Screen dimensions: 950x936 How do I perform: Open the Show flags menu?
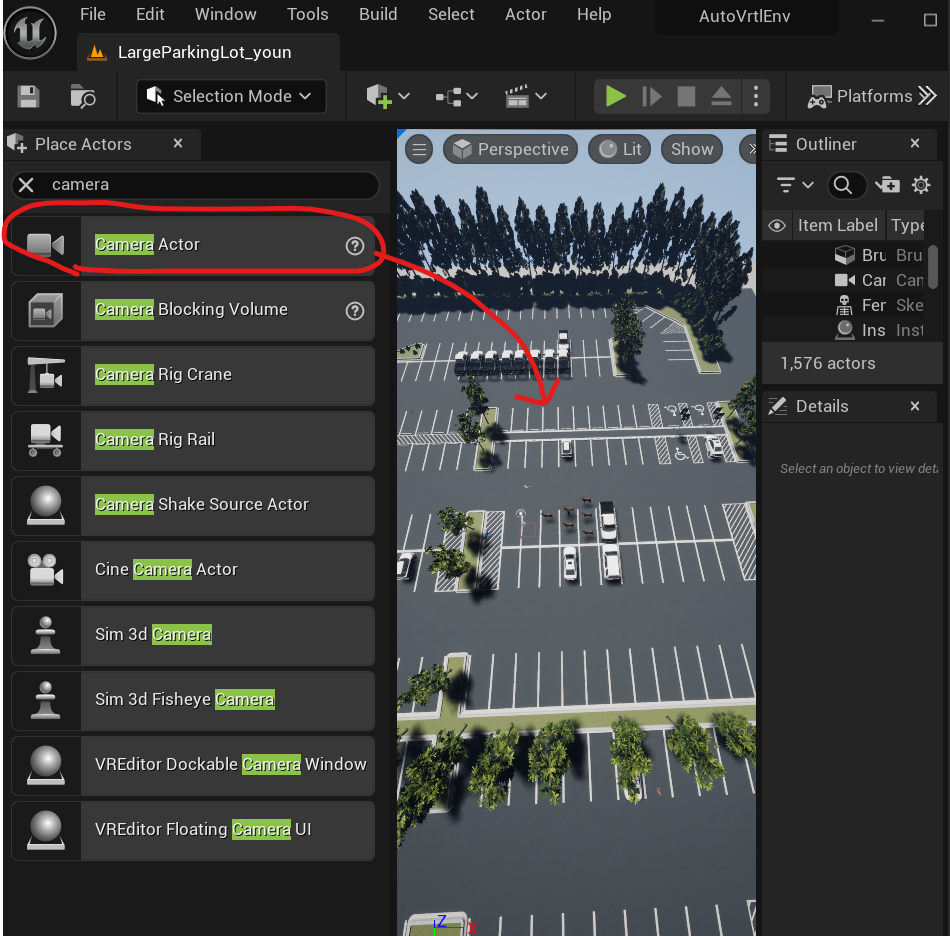[x=691, y=148]
